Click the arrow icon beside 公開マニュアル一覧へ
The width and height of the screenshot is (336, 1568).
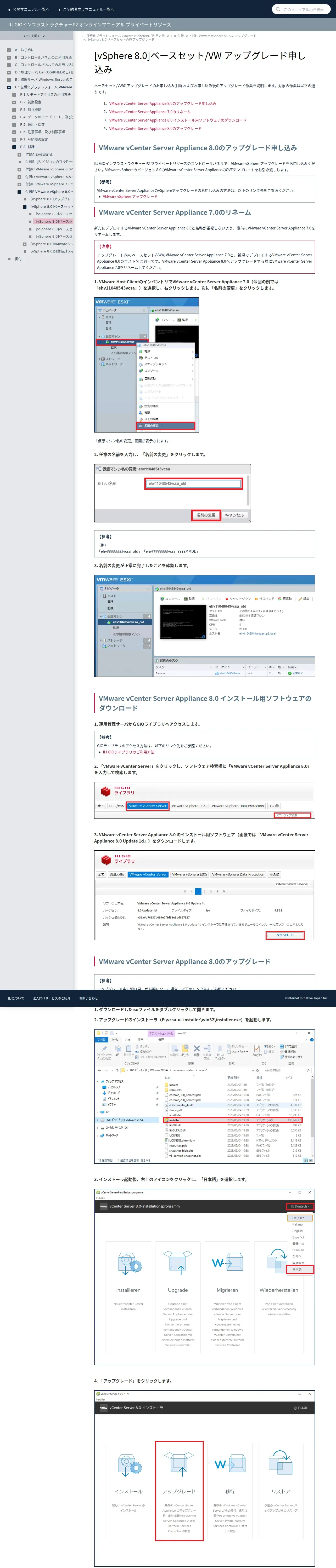(x=9, y=10)
